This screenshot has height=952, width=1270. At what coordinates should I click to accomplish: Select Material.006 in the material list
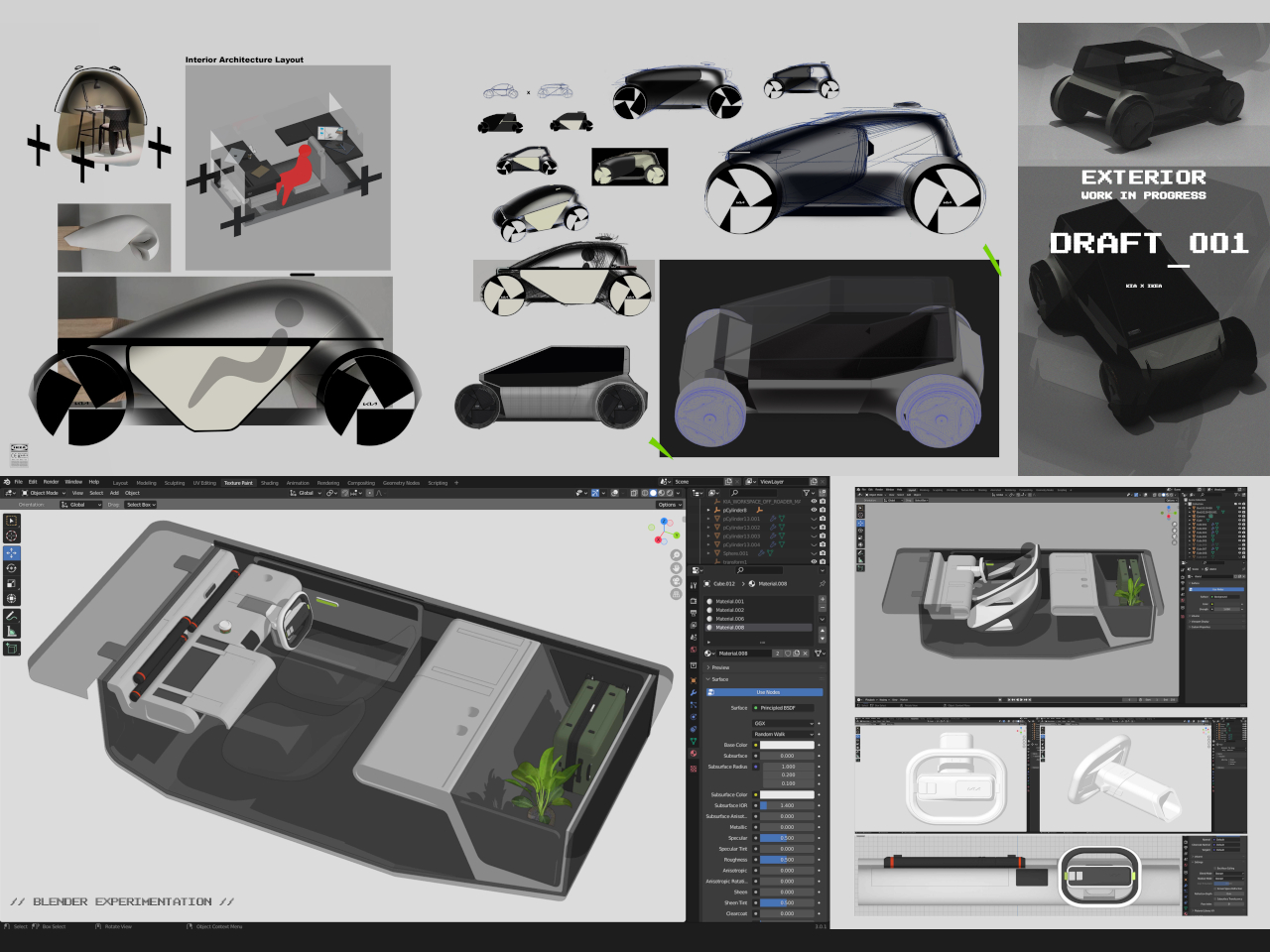730,619
